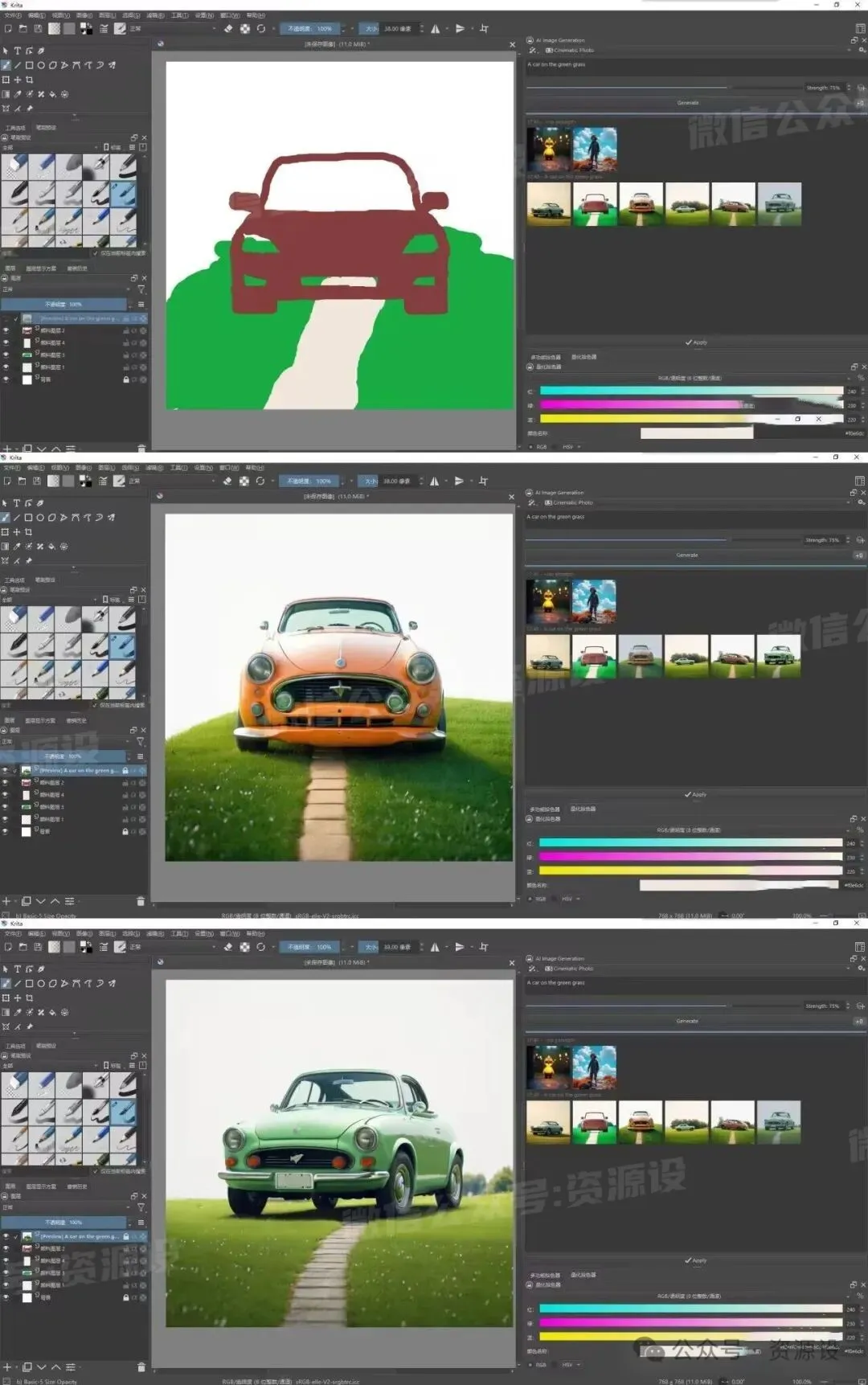Click the New Document icon in the top screenshot

8,28
